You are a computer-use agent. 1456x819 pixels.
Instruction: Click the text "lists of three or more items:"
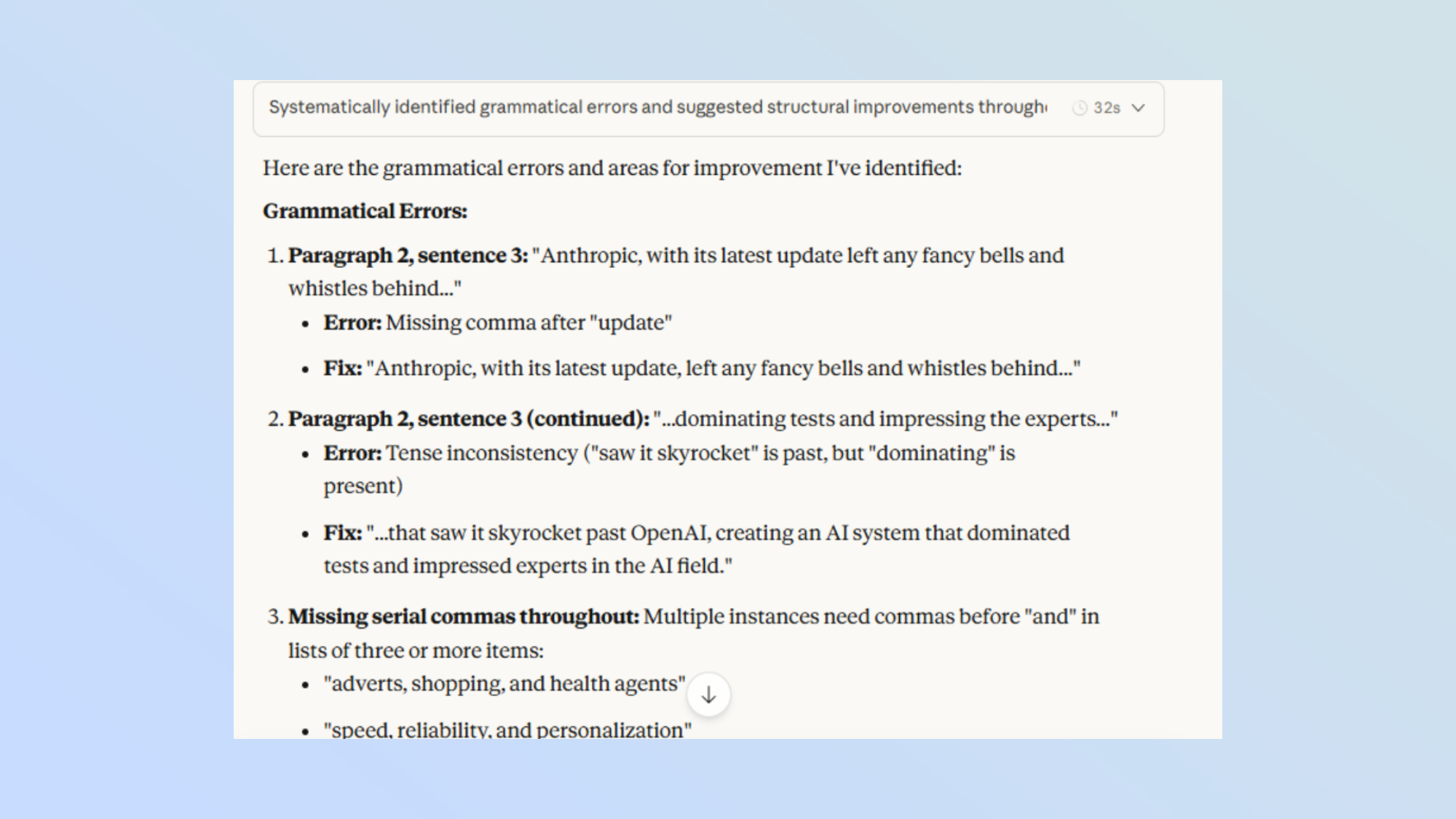pos(416,650)
